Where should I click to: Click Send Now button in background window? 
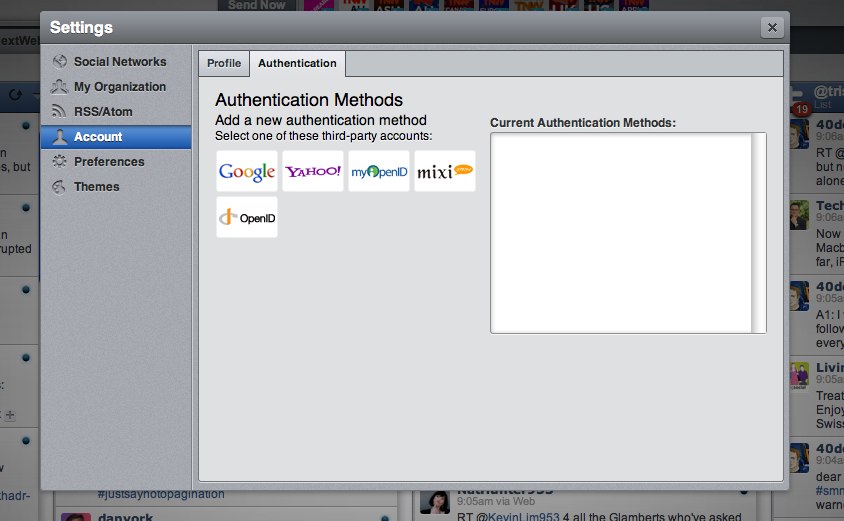pos(257,5)
